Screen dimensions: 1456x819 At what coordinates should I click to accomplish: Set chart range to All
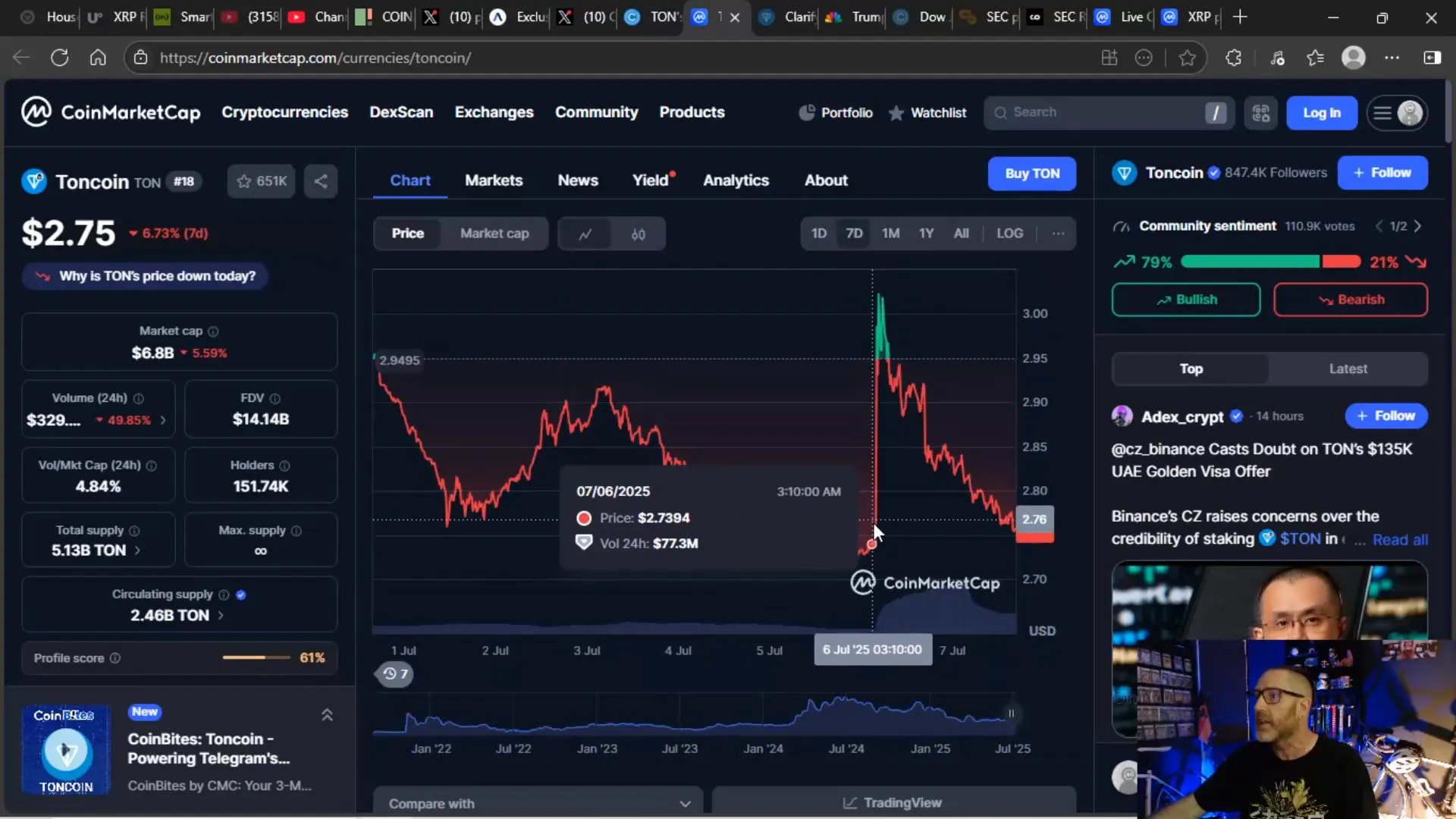[x=961, y=234]
